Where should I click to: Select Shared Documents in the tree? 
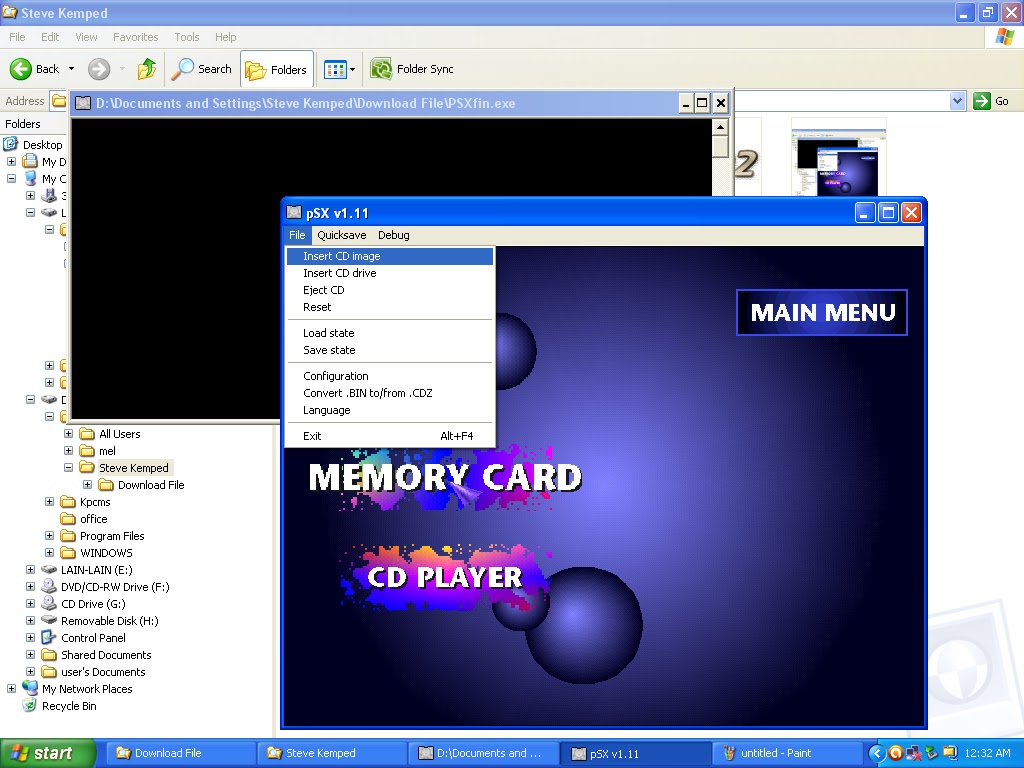tap(106, 654)
